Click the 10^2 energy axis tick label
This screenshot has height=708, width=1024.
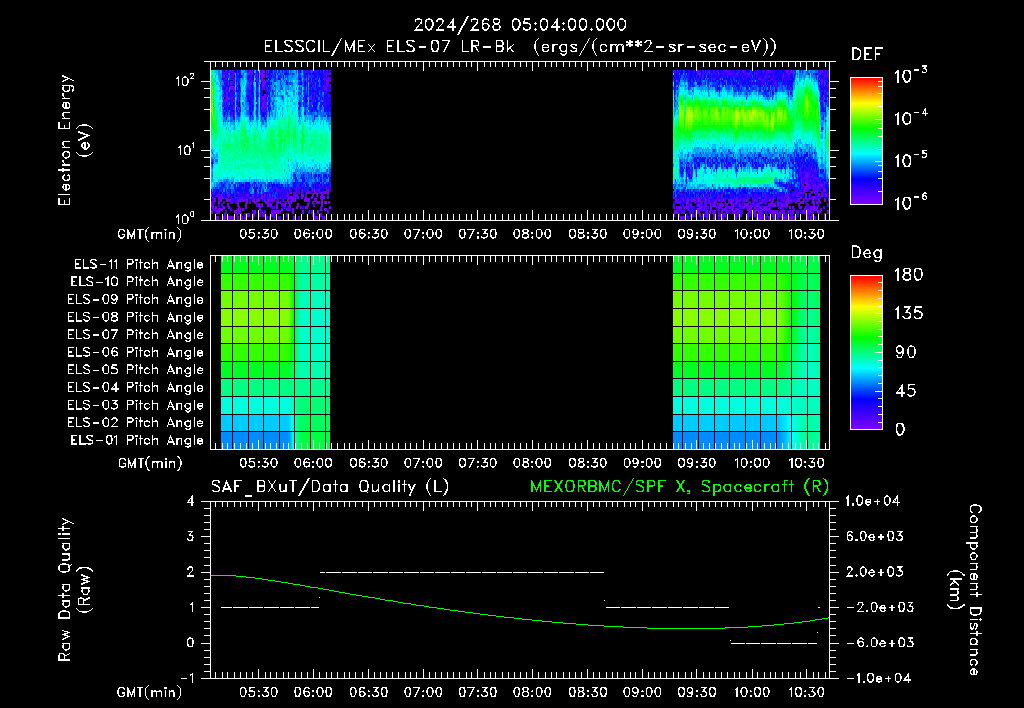(x=185, y=80)
